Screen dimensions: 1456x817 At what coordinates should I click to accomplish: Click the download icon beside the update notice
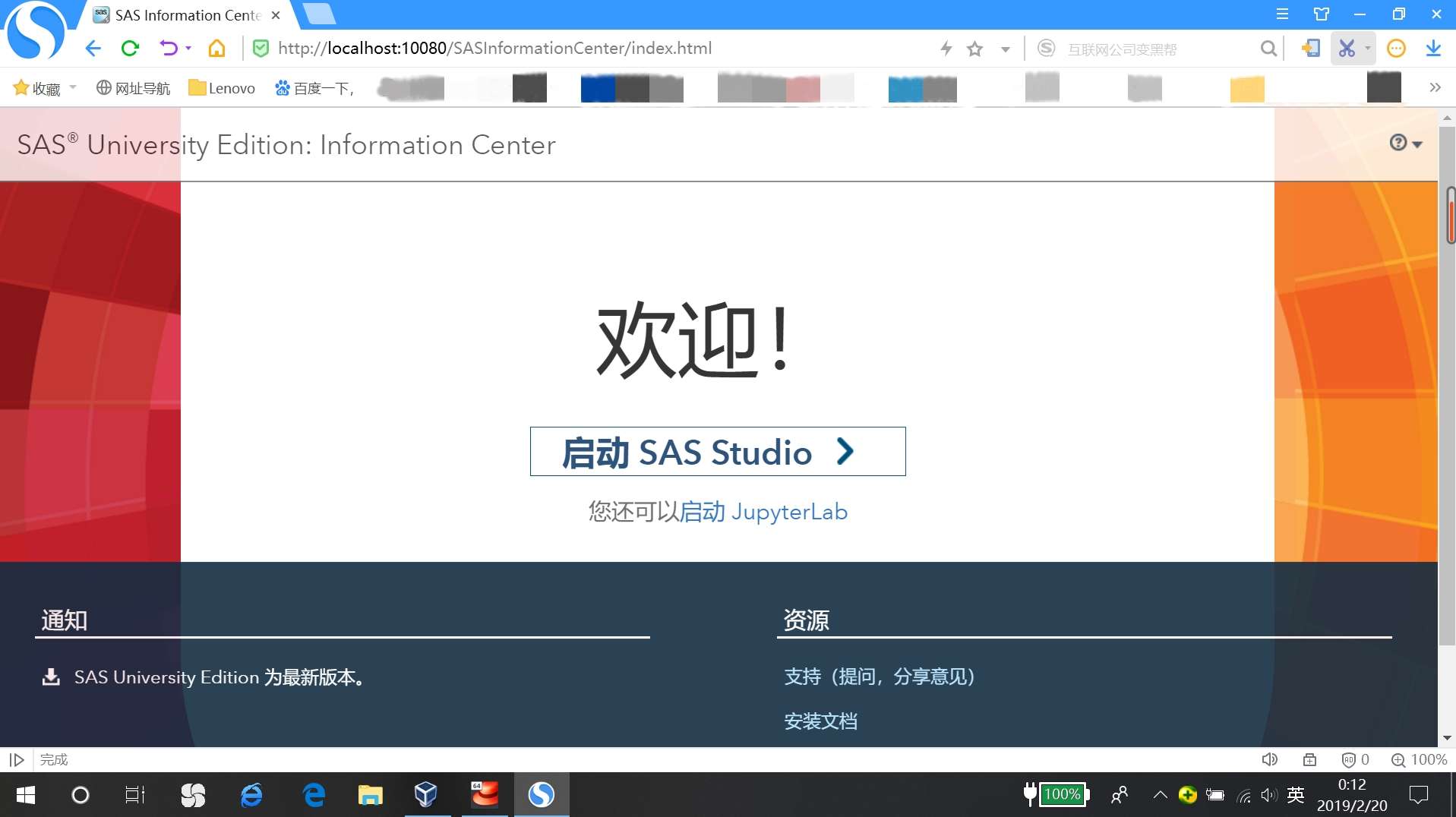[51, 677]
